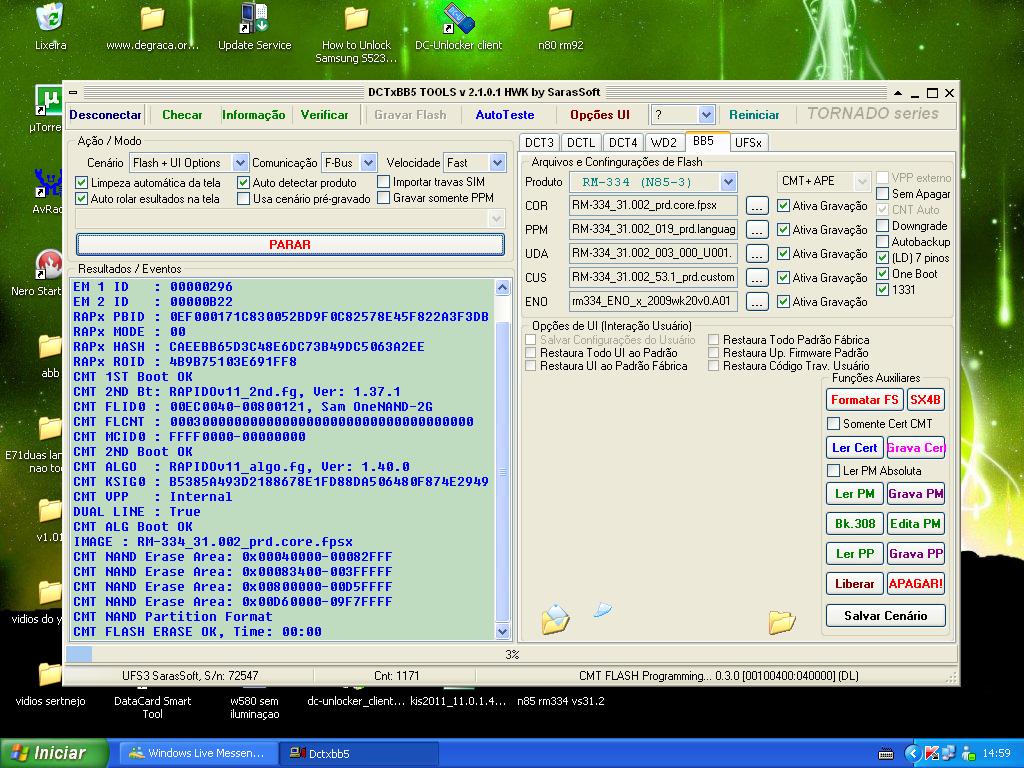The height and width of the screenshot is (768, 1024).
Task: Click Desconectar button
Action: click(105, 115)
